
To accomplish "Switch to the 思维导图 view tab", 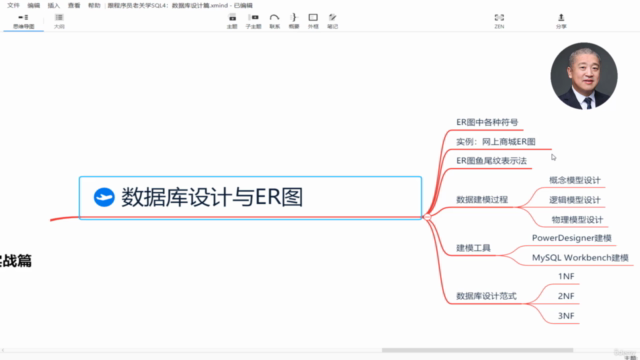I will (23, 21).
